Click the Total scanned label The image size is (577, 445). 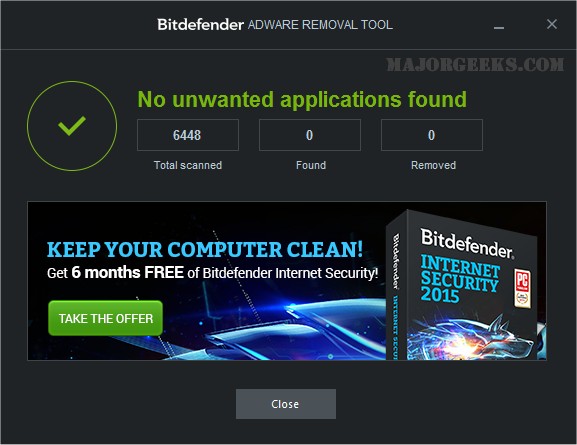[188, 165]
